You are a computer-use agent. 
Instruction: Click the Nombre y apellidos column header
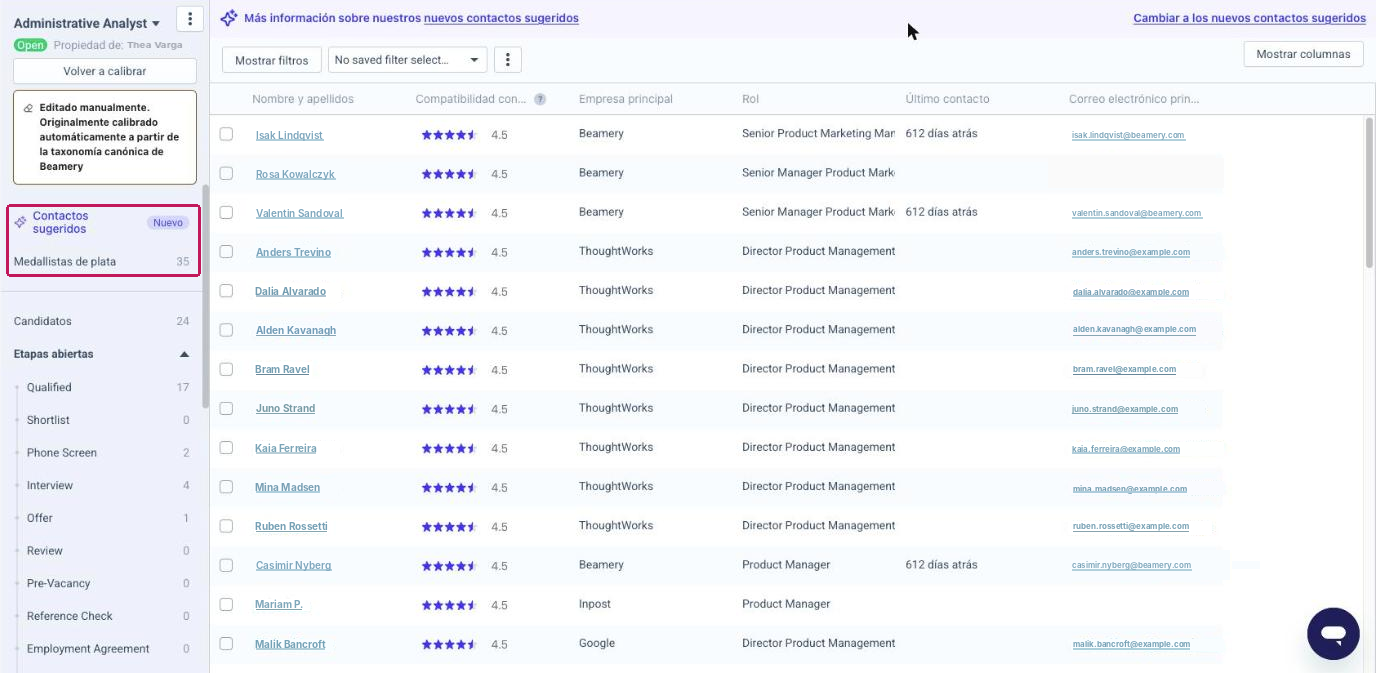[303, 99]
